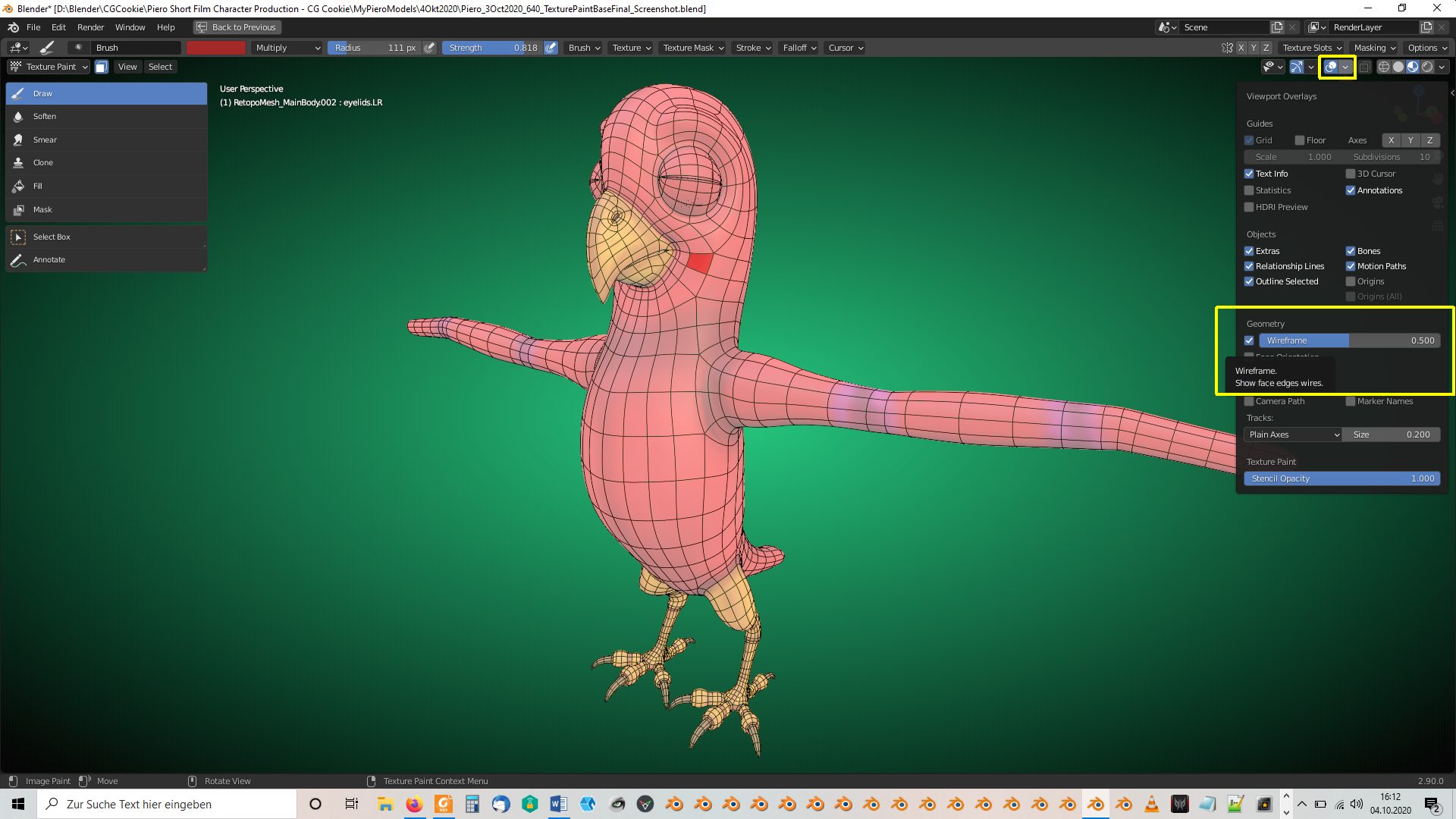This screenshot has height=819, width=1456.
Task: Uncheck the Bones overlay option
Action: click(1351, 252)
